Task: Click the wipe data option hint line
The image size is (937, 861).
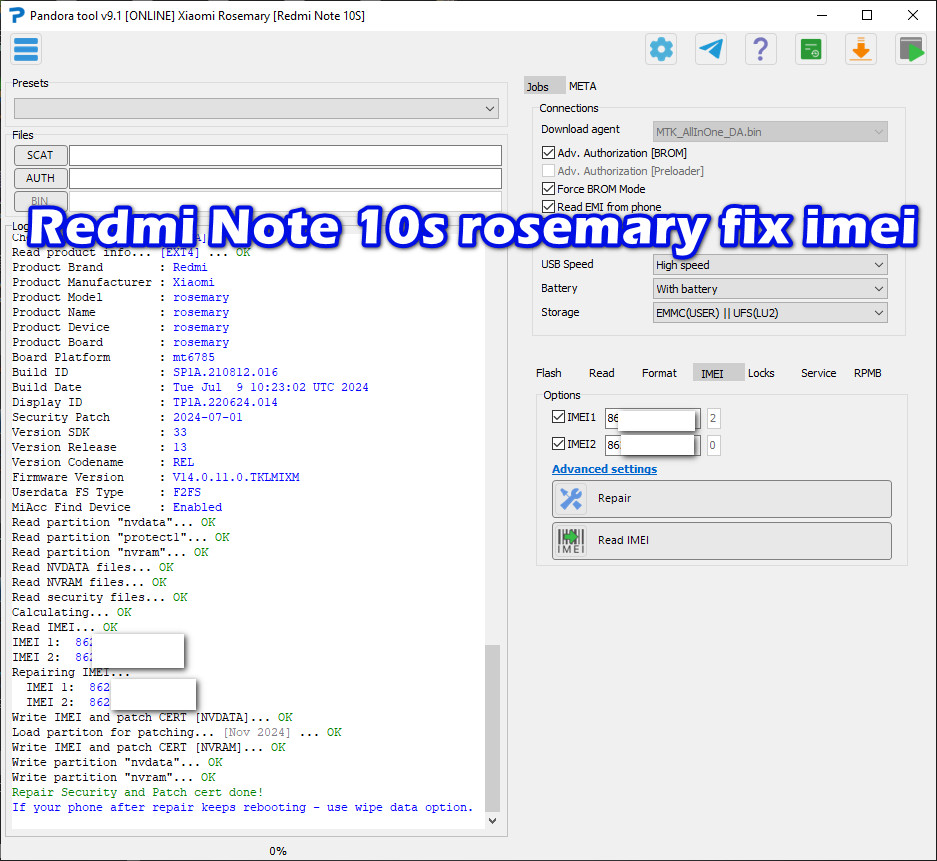Action: [x=243, y=807]
